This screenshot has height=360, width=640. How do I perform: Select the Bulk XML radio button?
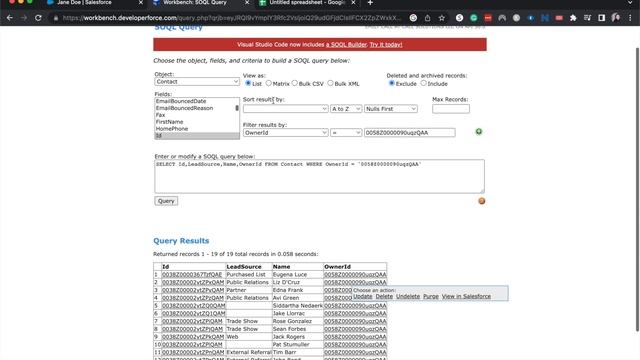click(330, 83)
